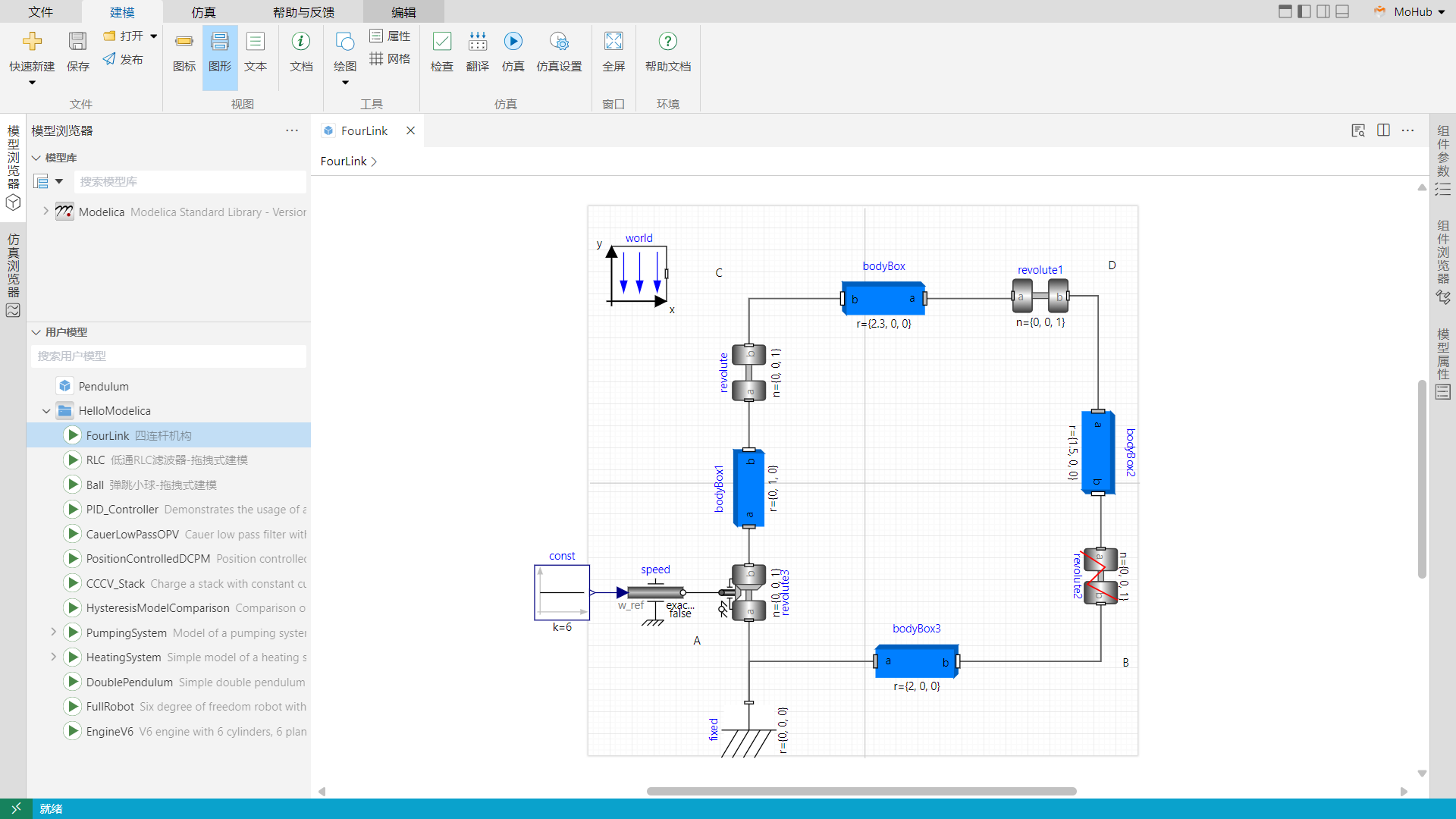
Task: Expand the Modelica library node
Action: pyautogui.click(x=46, y=212)
